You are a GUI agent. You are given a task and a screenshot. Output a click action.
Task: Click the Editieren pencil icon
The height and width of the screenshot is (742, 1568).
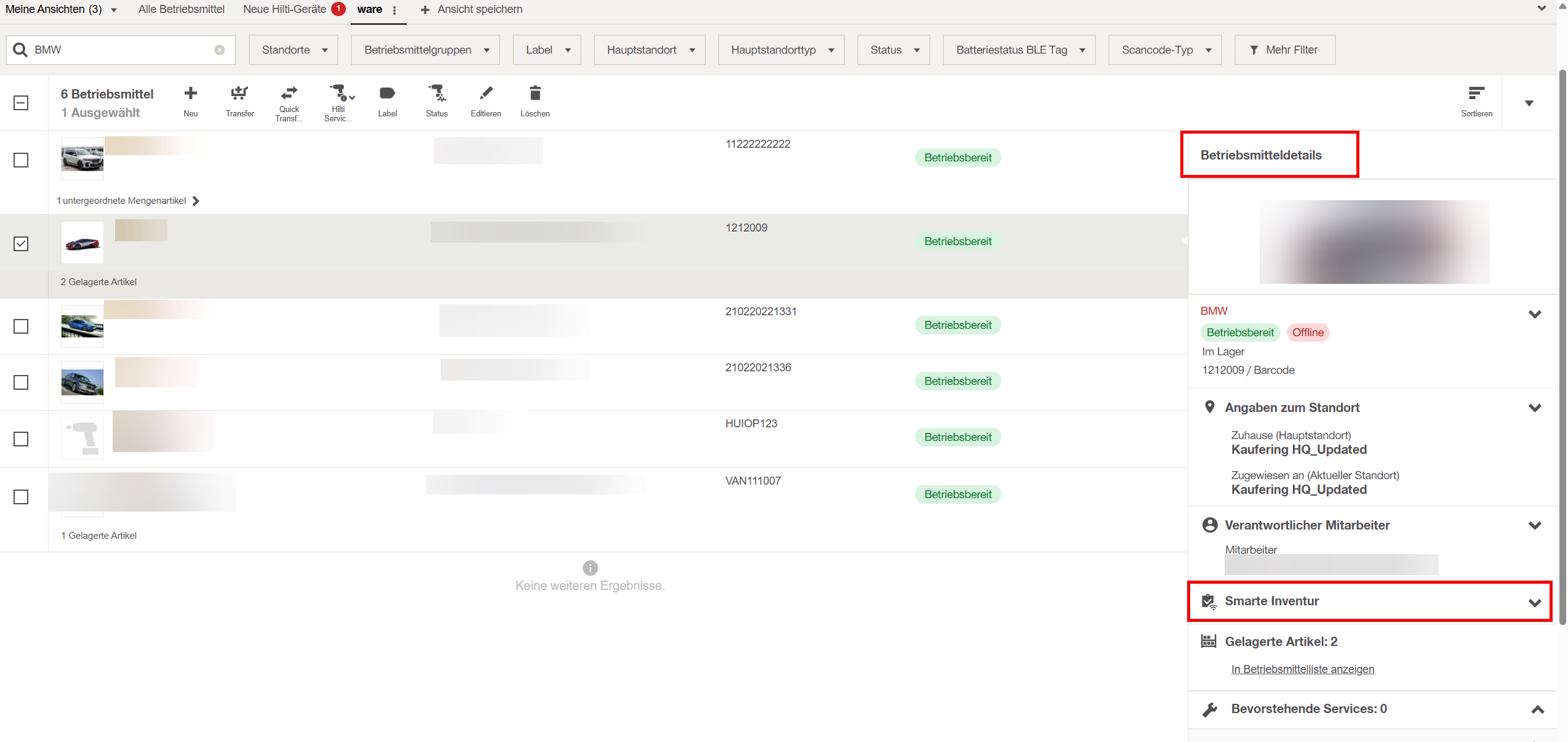pyautogui.click(x=486, y=94)
